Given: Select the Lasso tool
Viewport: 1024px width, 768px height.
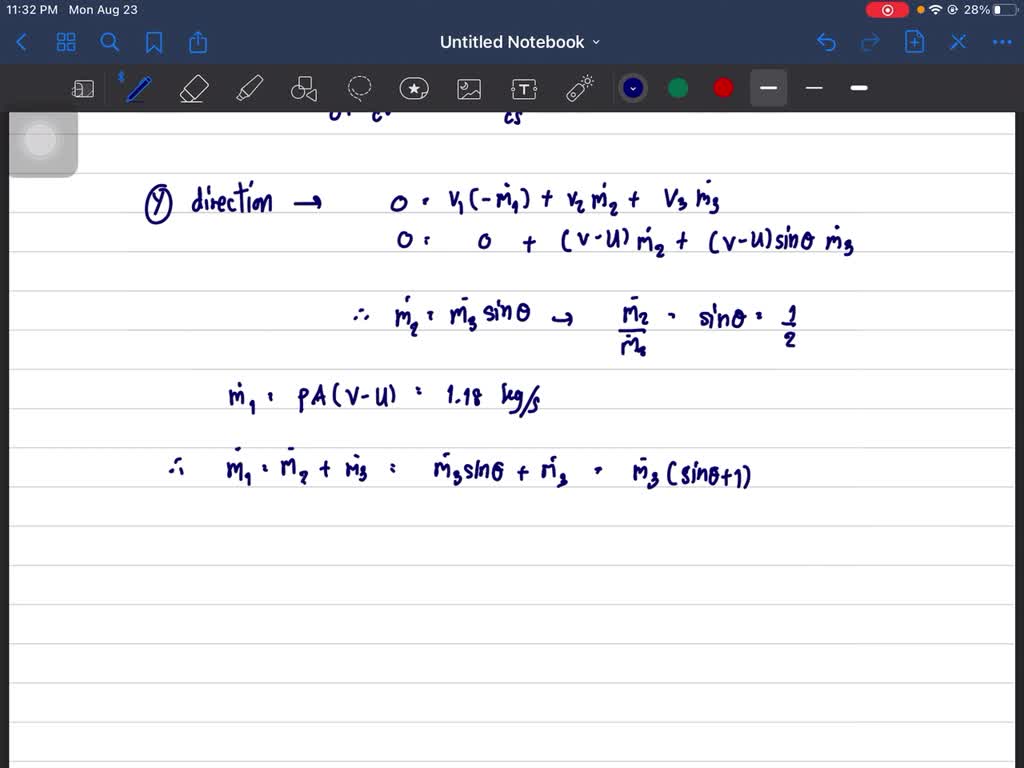Looking at the screenshot, I should pos(359,88).
